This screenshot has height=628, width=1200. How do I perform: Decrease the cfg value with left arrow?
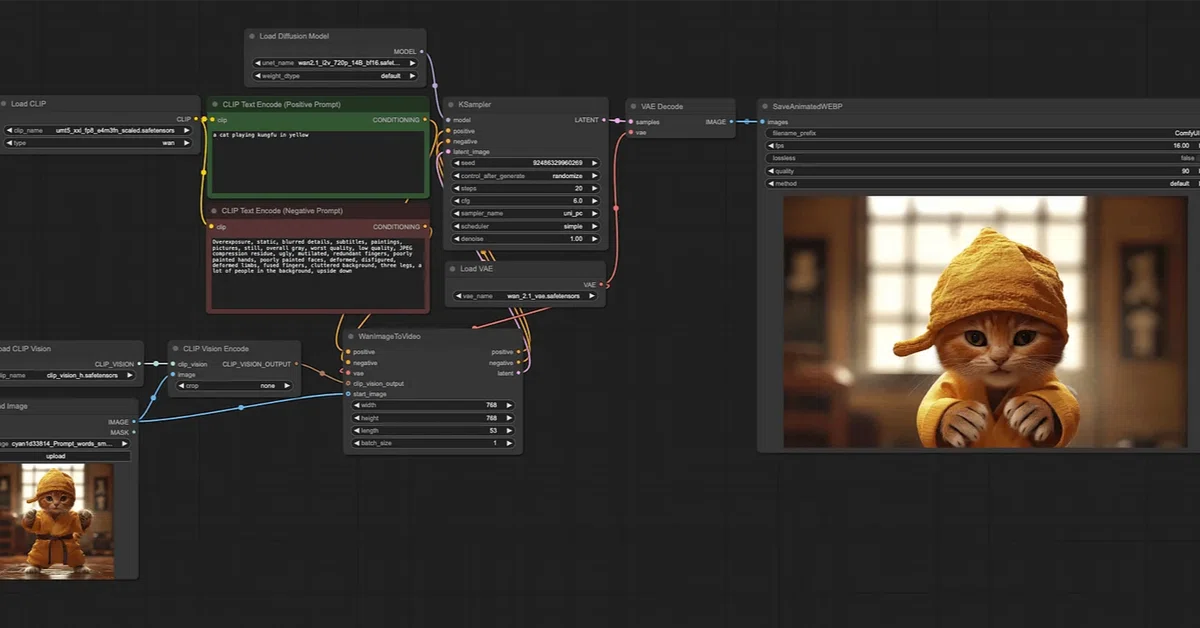tap(457, 200)
